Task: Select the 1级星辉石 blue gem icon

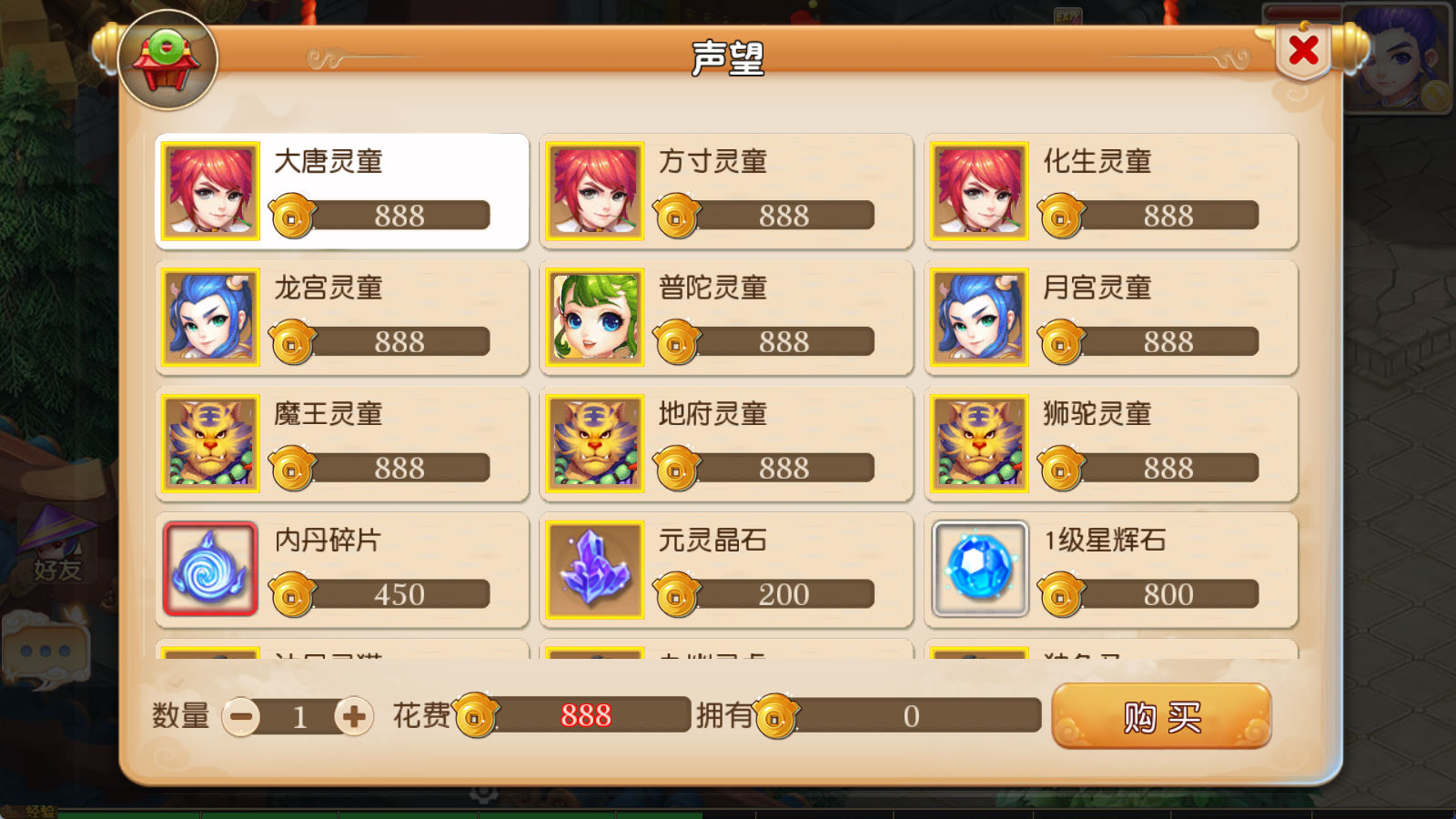Action: click(980, 570)
